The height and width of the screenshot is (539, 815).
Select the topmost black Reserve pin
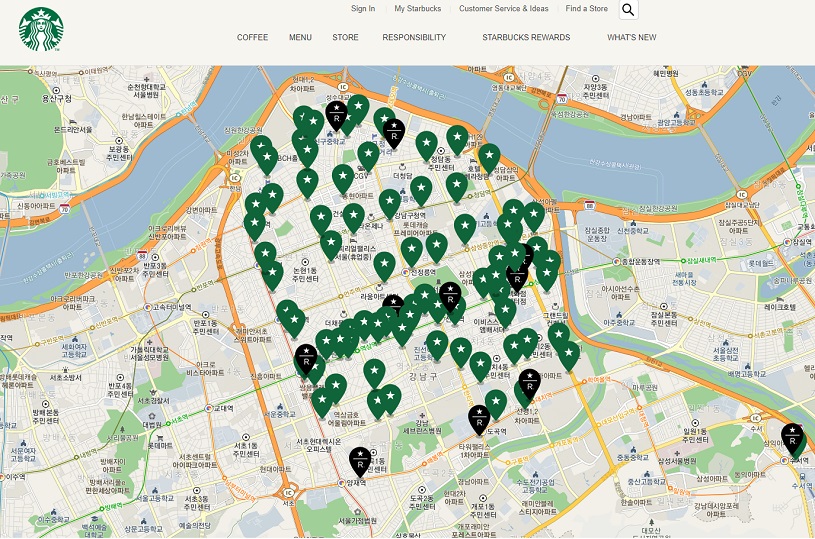[x=336, y=115]
